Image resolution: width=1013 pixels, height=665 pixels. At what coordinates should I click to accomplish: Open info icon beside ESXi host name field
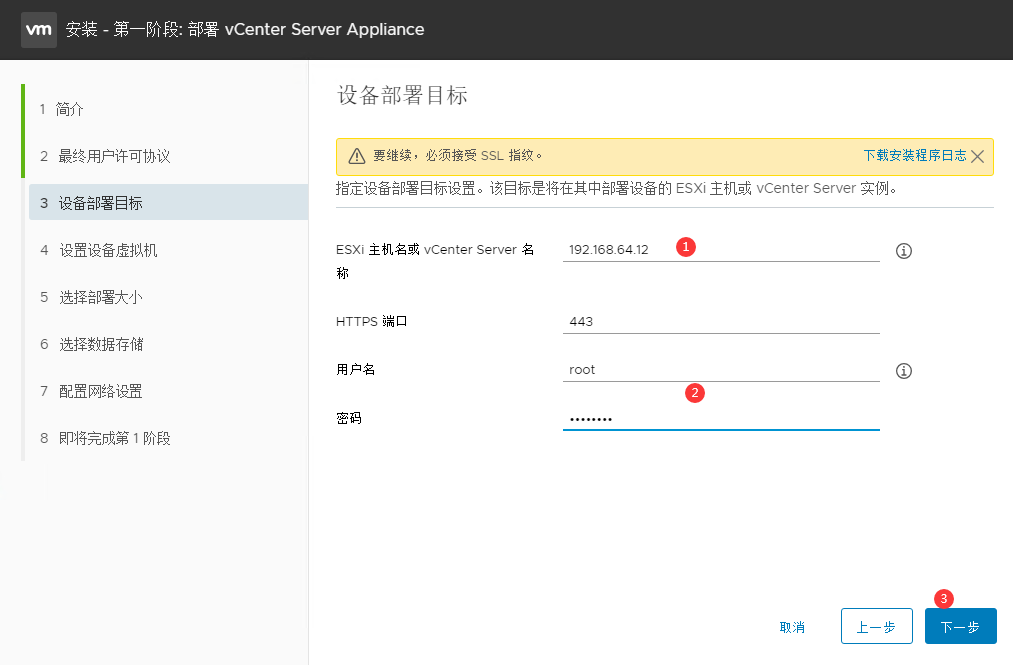click(904, 251)
